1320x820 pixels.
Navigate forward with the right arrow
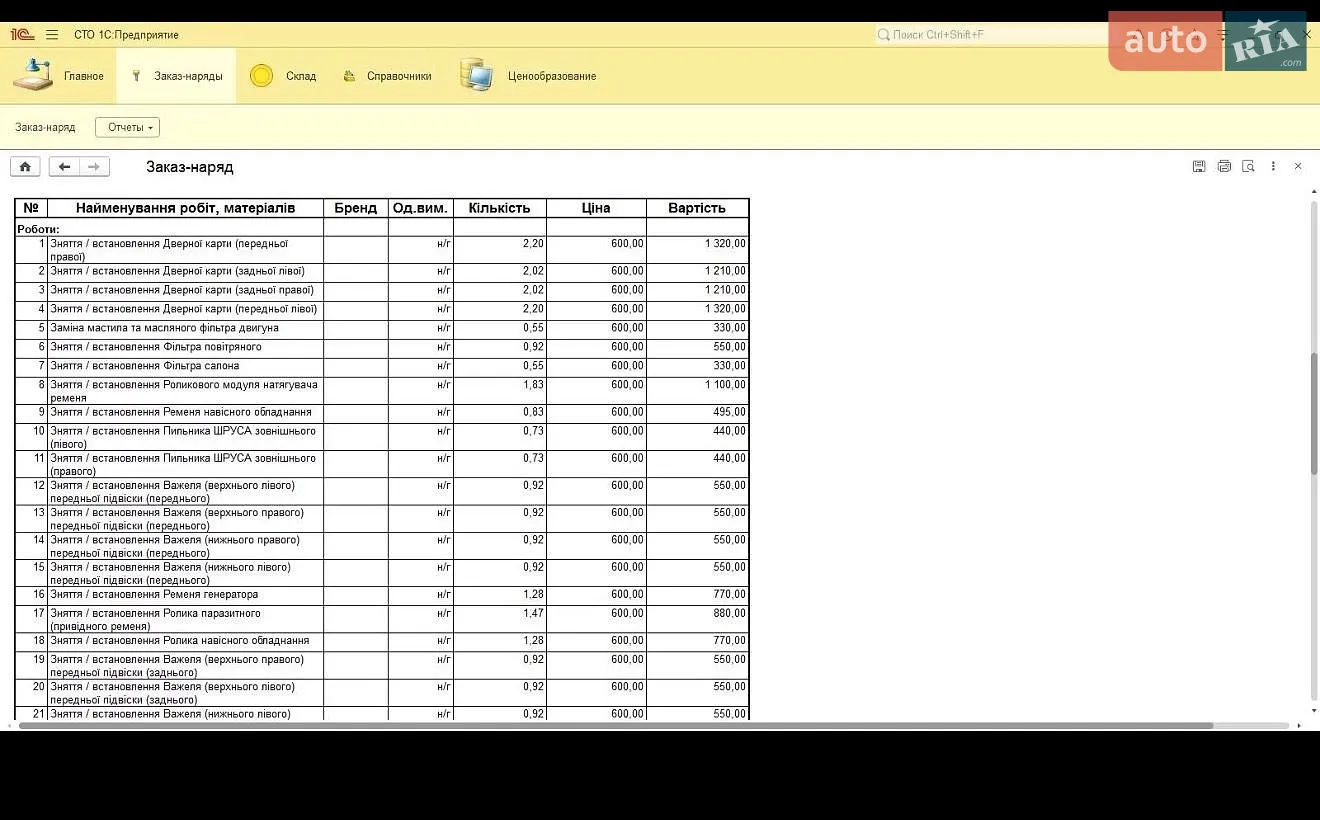pyautogui.click(x=94, y=167)
